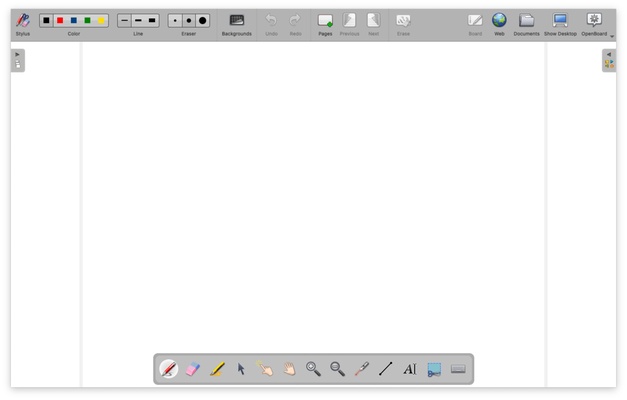
Task: Click the Redo button
Action: tap(295, 24)
